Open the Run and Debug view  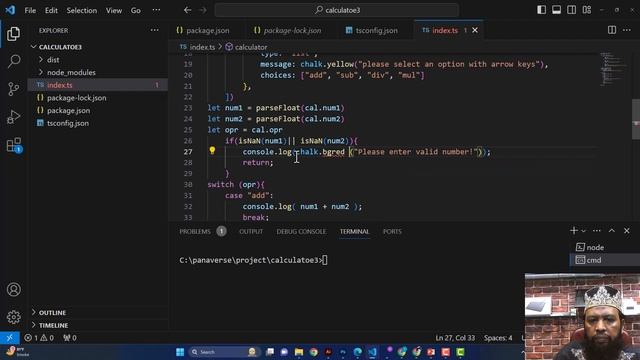coord(13,117)
